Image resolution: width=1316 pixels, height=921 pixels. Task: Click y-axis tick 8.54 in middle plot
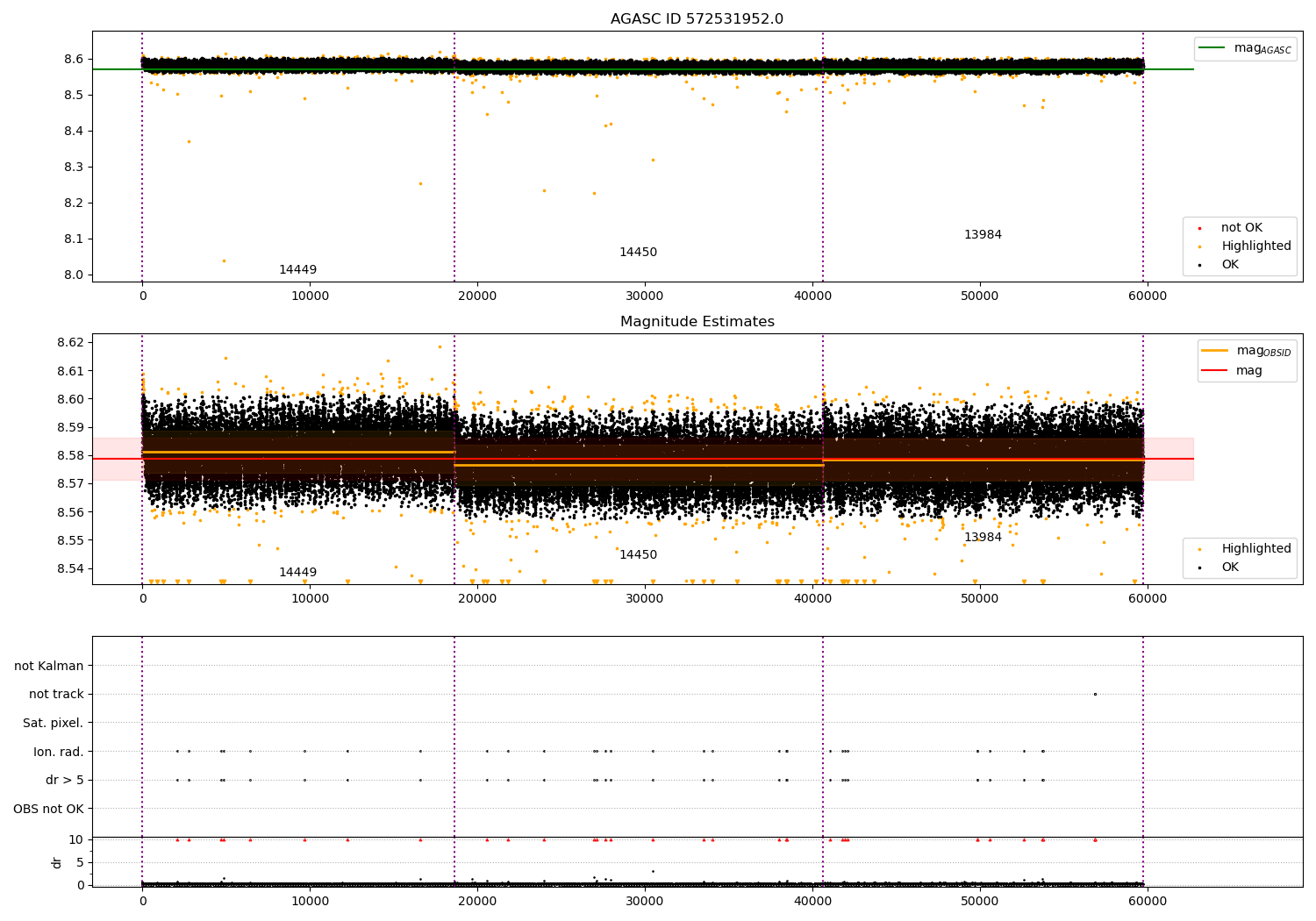coord(70,569)
